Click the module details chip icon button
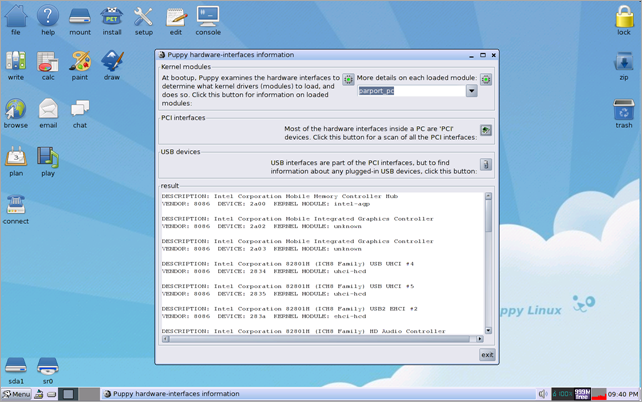642x402 pixels. tap(486, 79)
